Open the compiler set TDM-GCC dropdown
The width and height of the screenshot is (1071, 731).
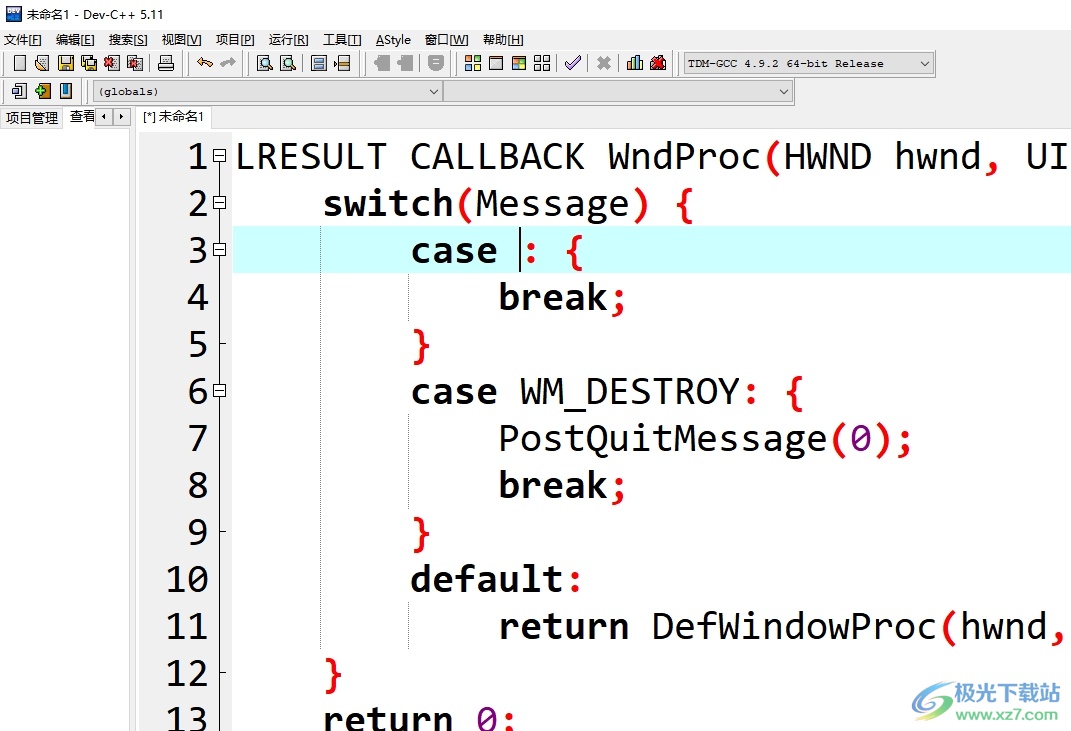(809, 64)
